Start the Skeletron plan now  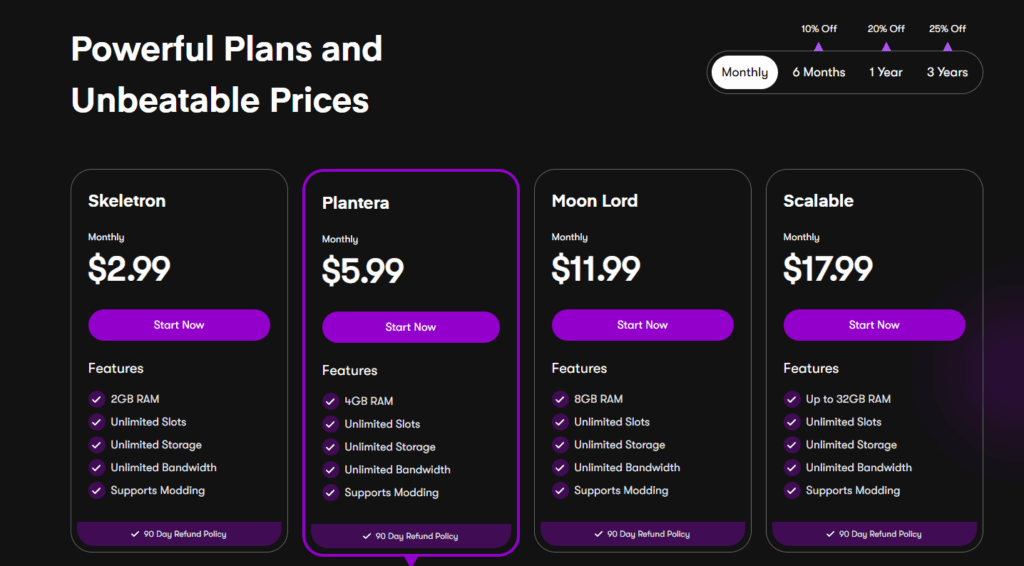coord(179,325)
